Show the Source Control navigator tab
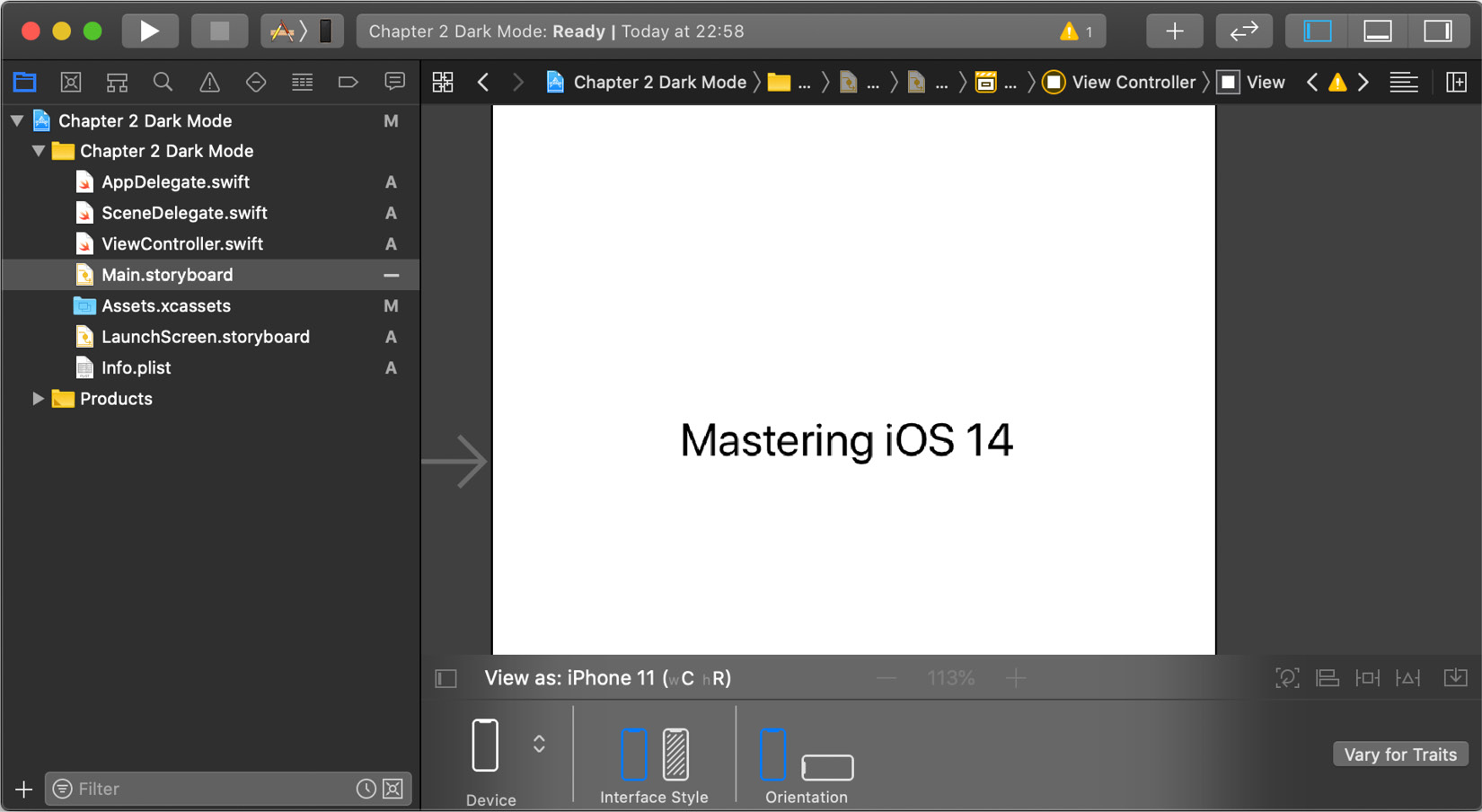Image resolution: width=1482 pixels, height=812 pixels. [x=71, y=83]
